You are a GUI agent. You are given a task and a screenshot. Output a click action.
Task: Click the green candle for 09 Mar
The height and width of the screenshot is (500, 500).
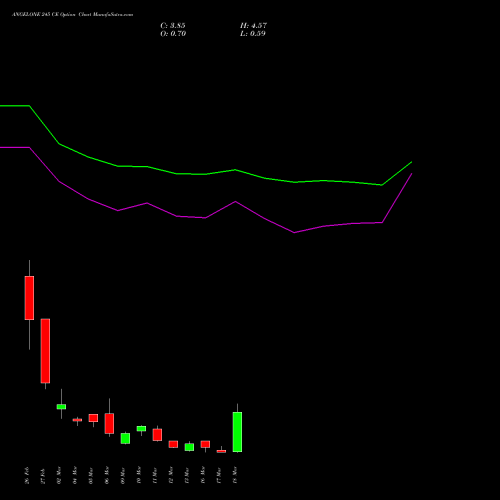[x=125, y=438]
